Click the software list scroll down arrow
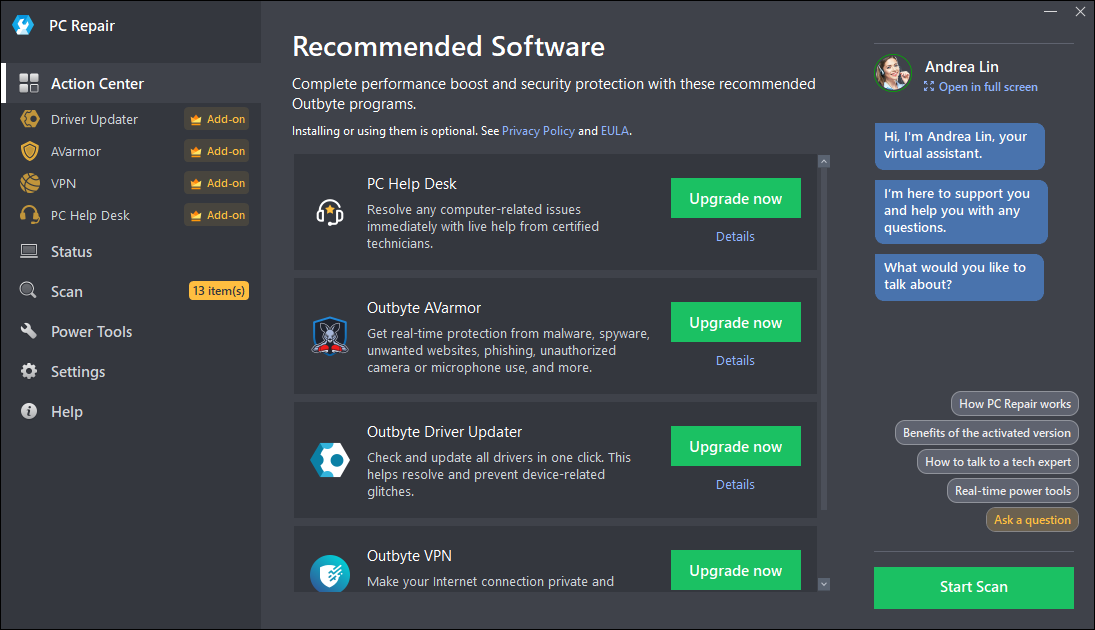Viewport: 1095px width, 630px height. click(x=824, y=584)
